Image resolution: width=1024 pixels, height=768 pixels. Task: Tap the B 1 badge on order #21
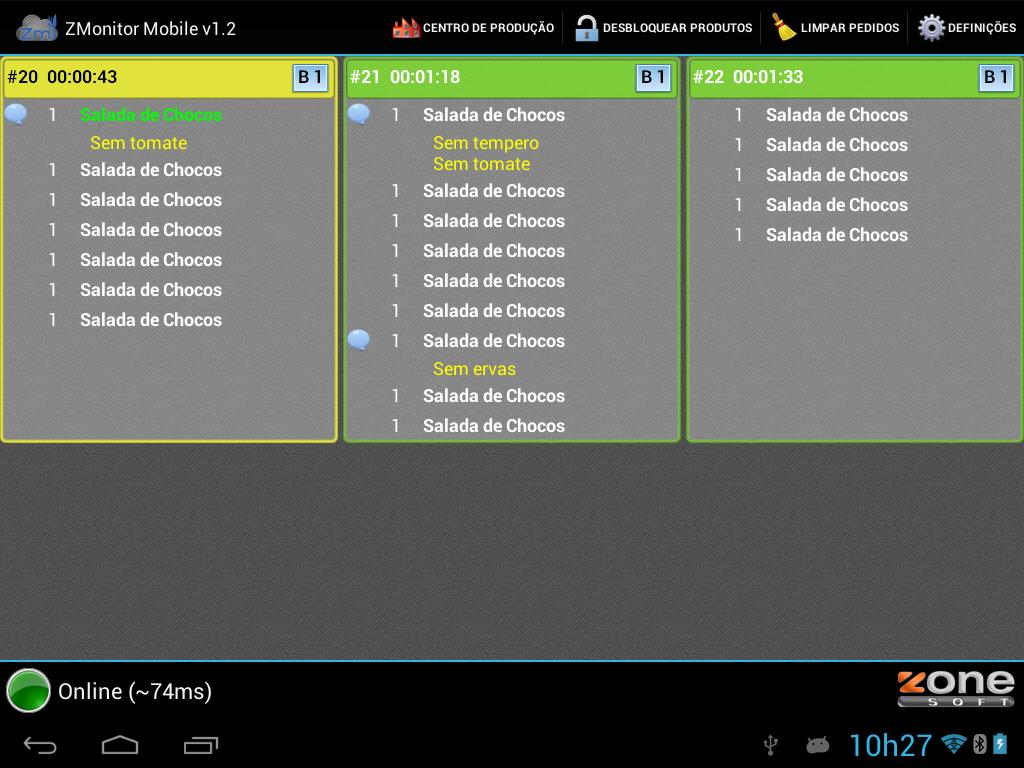(653, 78)
